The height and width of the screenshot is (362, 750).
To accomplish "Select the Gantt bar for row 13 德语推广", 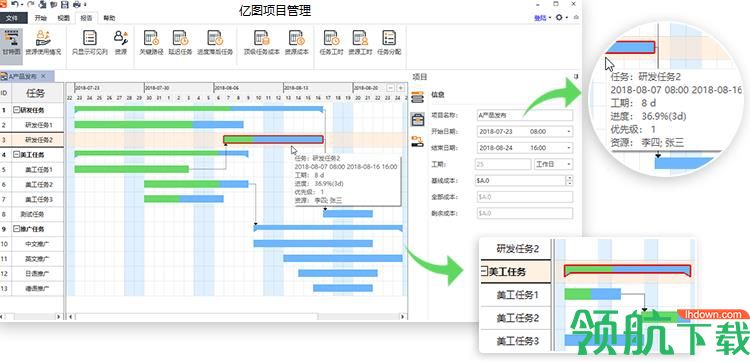I will 343,288.
